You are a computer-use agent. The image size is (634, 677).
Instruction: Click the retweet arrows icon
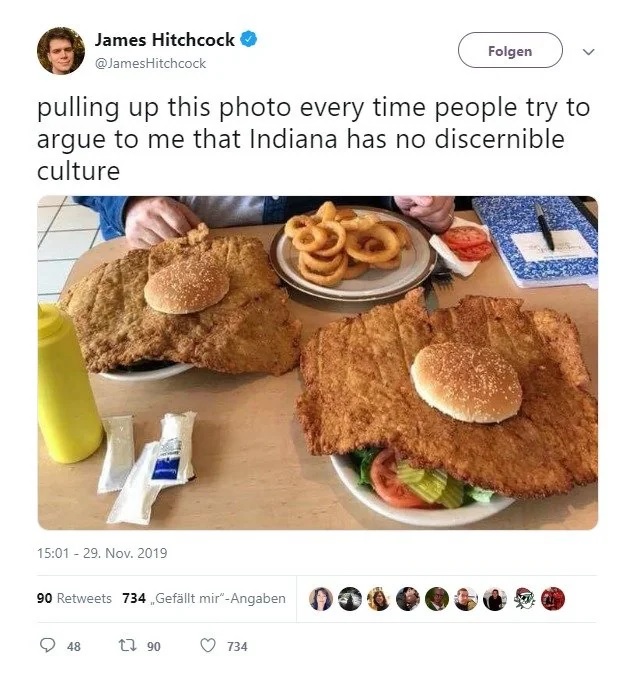pos(128,645)
